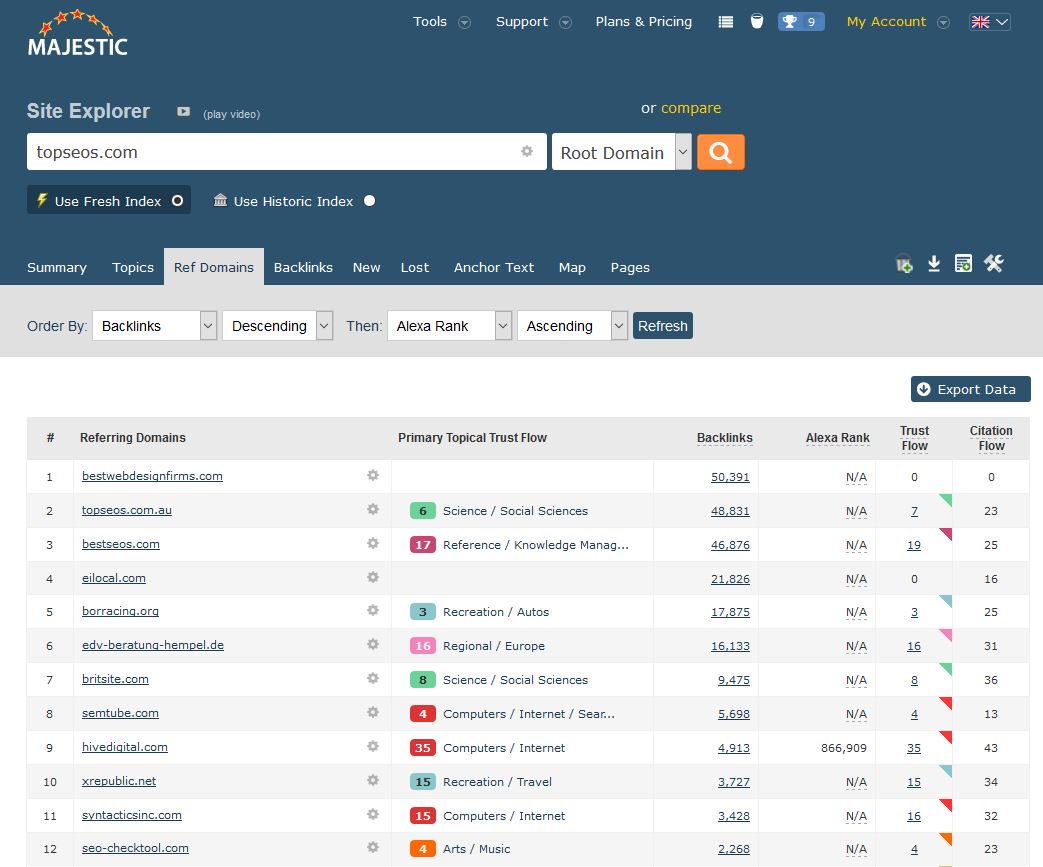Screen dimensions: 1043x867
Task: Expand the Support menu
Action: pos(533,22)
